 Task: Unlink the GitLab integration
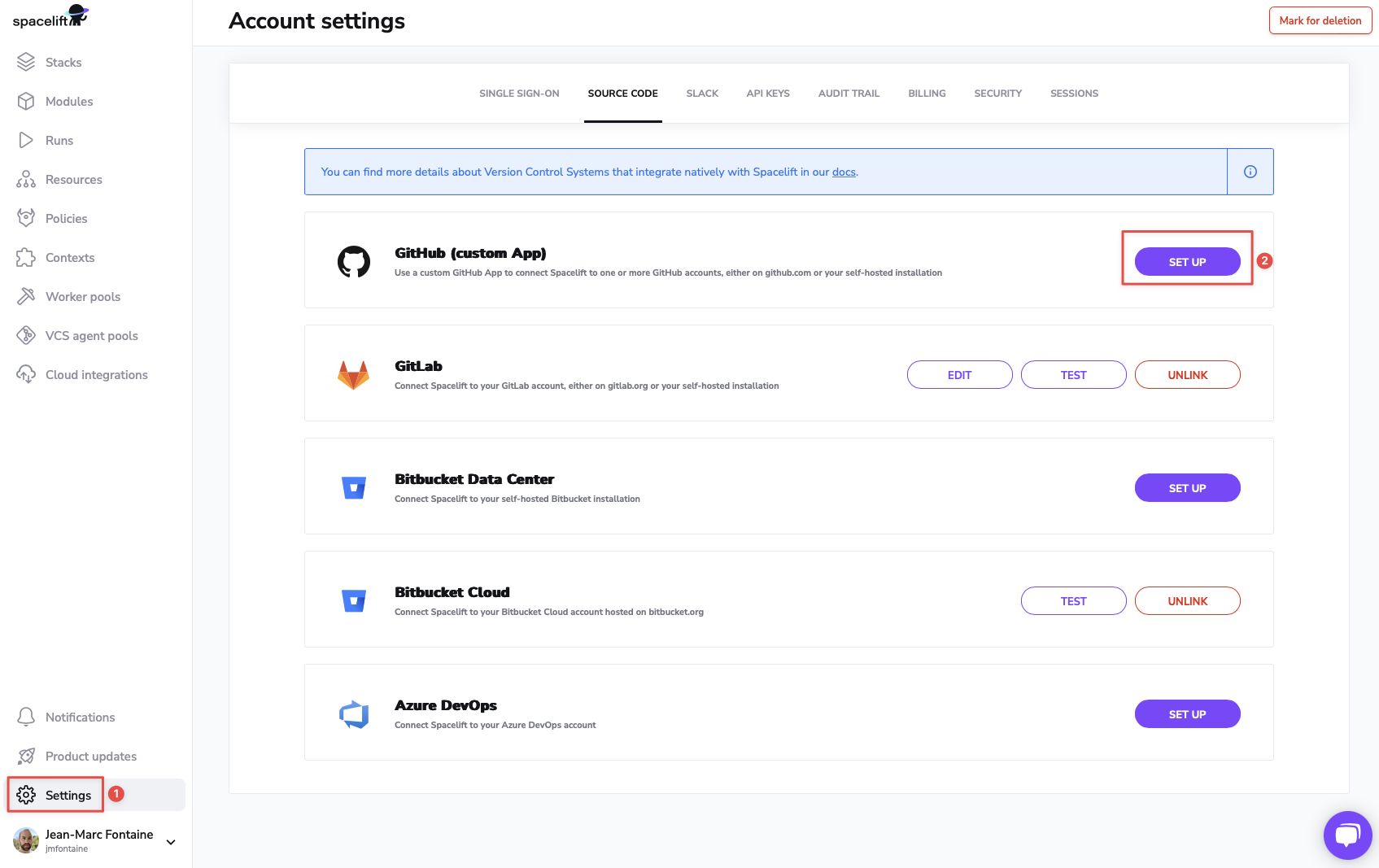coord(1187,375)
